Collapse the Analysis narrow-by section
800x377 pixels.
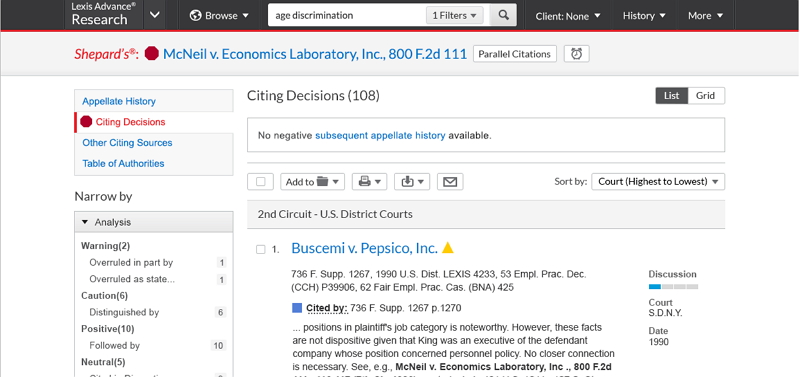pyautogui.click(x=154, y=222)
